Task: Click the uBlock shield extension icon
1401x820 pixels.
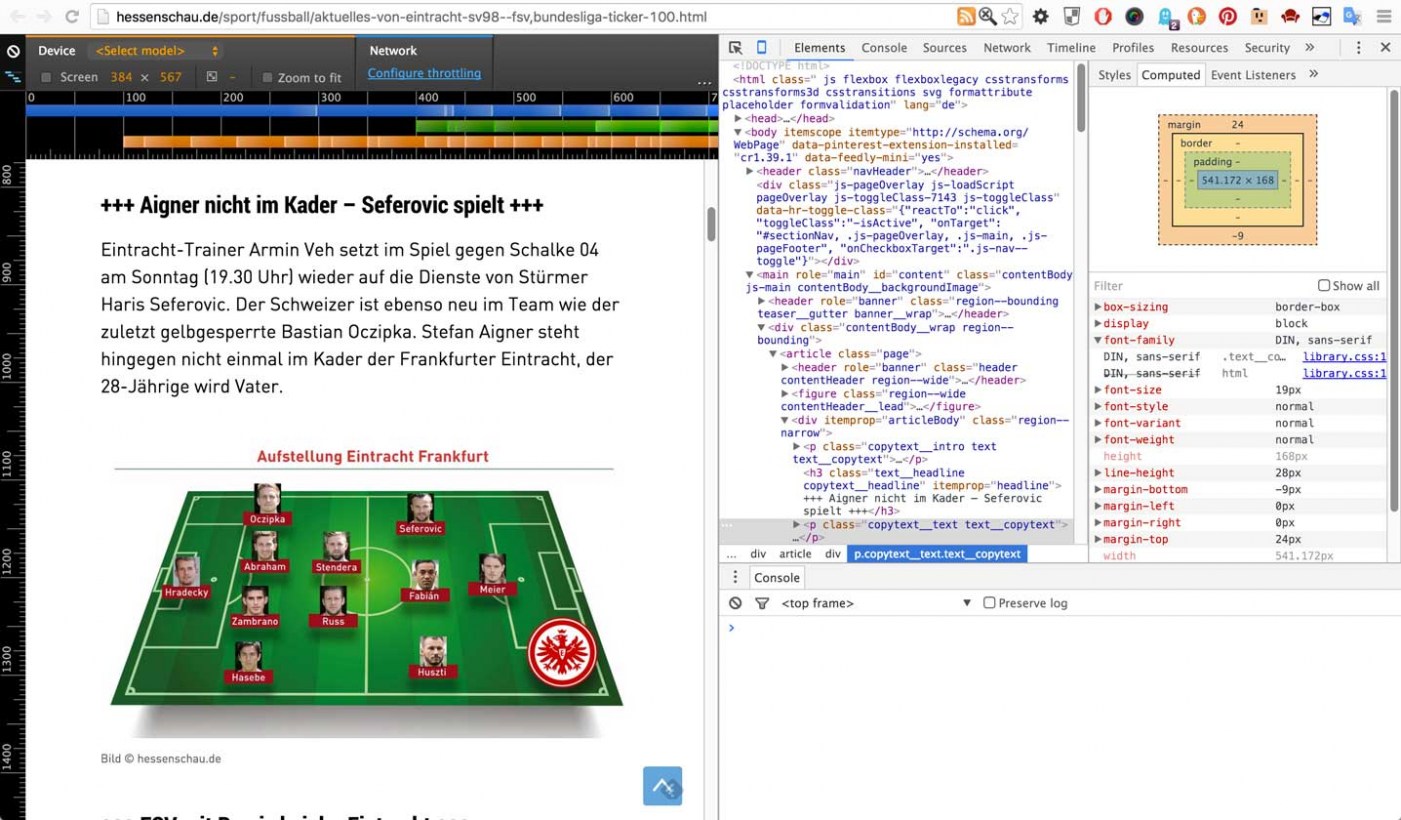Action: click(1071, 16)
